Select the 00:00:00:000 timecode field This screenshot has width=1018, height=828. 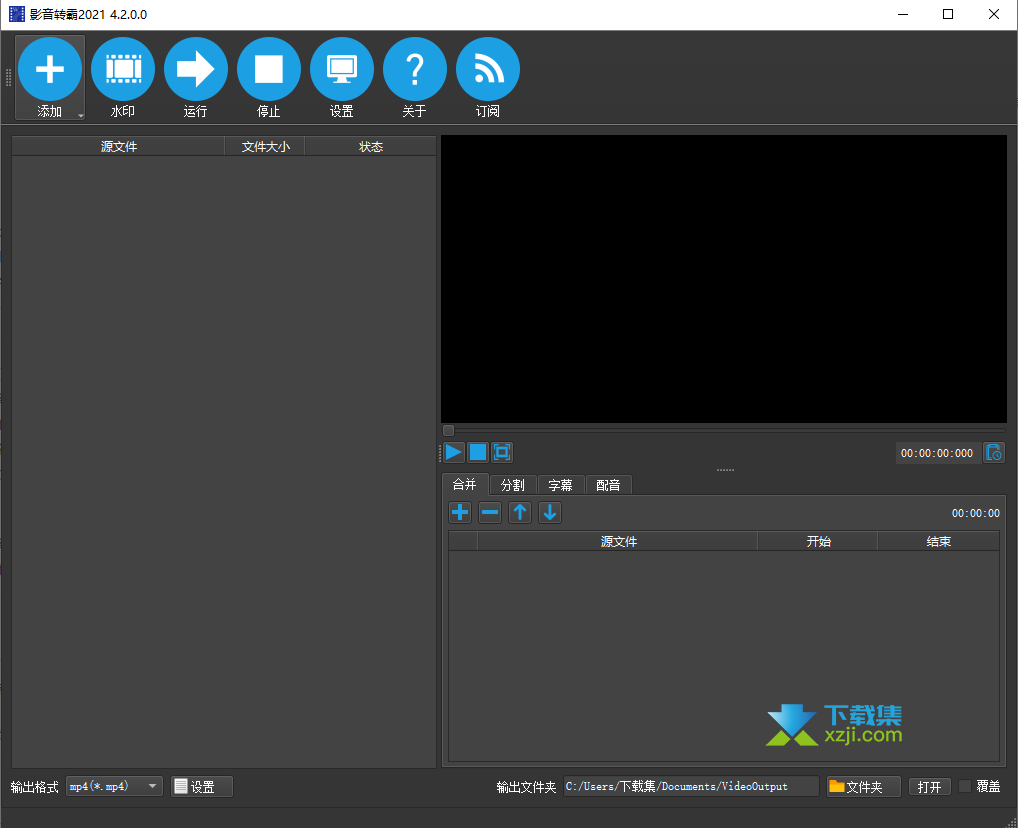point(937,453)
